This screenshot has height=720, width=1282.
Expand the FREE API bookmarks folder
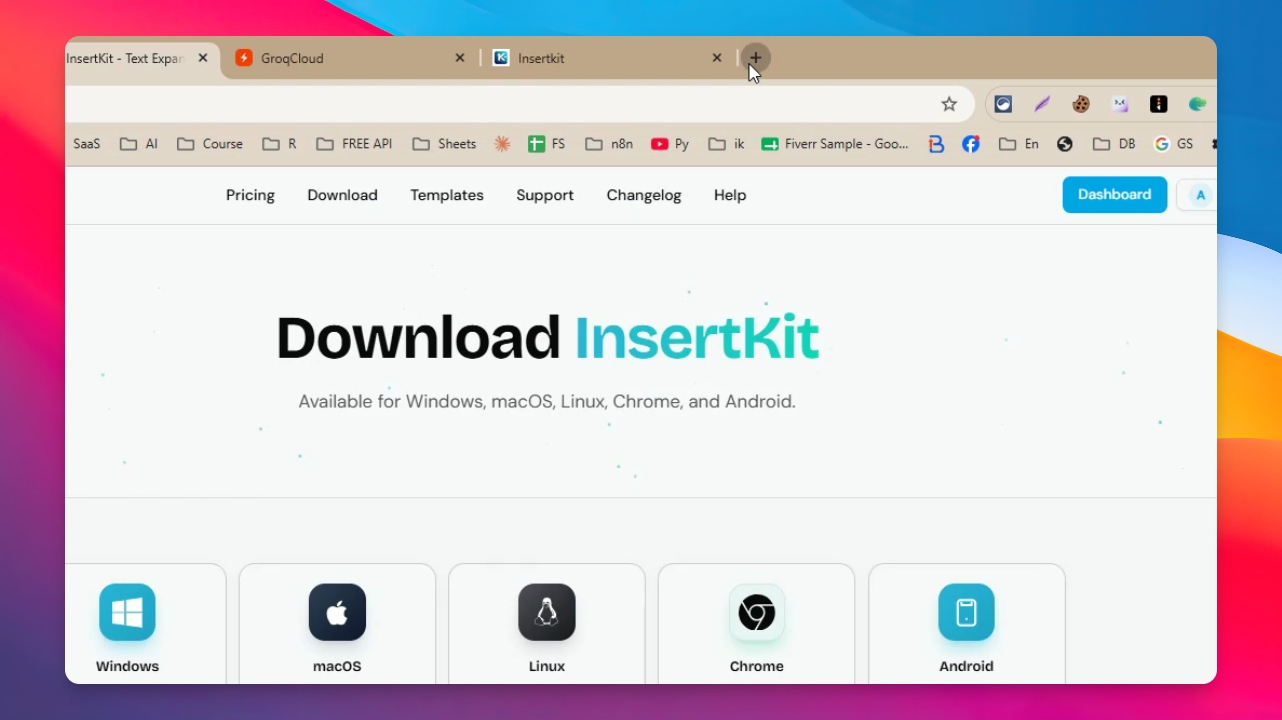(x=355, y=144)
